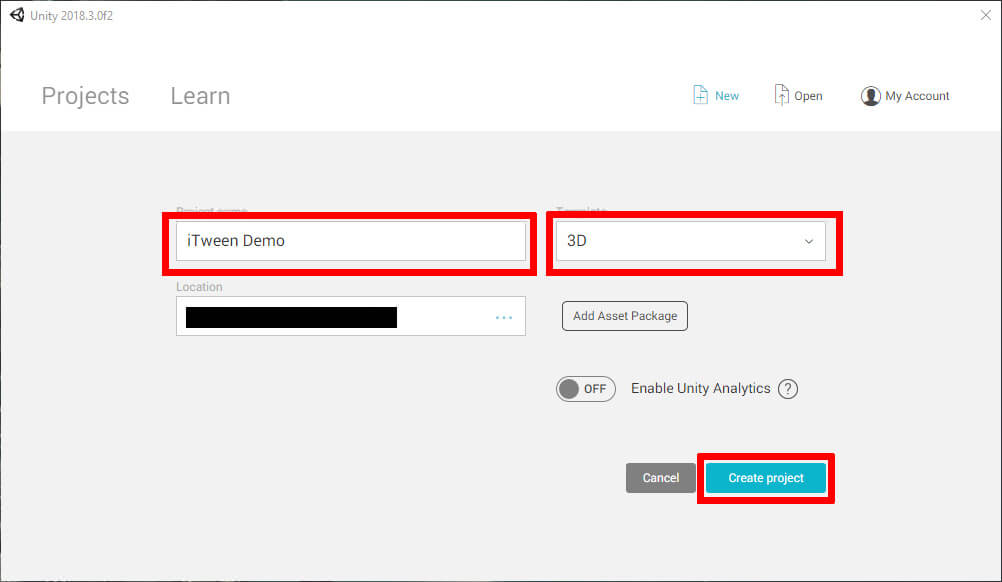The image size is (1002, 582).
Task: Open the My Account menu label
Action: (x=917, y=96)
